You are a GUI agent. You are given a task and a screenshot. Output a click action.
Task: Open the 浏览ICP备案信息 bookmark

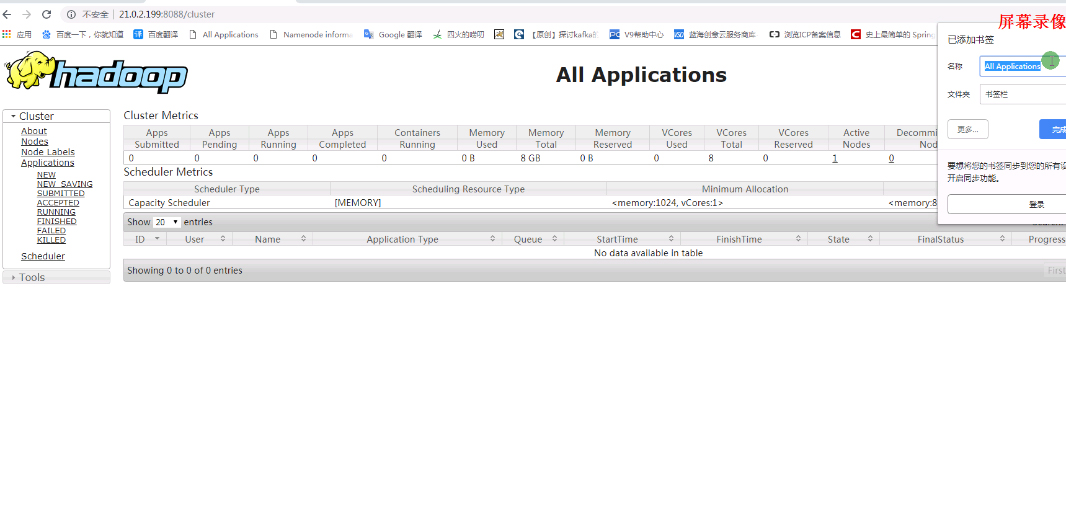pyautogui.click(x=804, y=34)
